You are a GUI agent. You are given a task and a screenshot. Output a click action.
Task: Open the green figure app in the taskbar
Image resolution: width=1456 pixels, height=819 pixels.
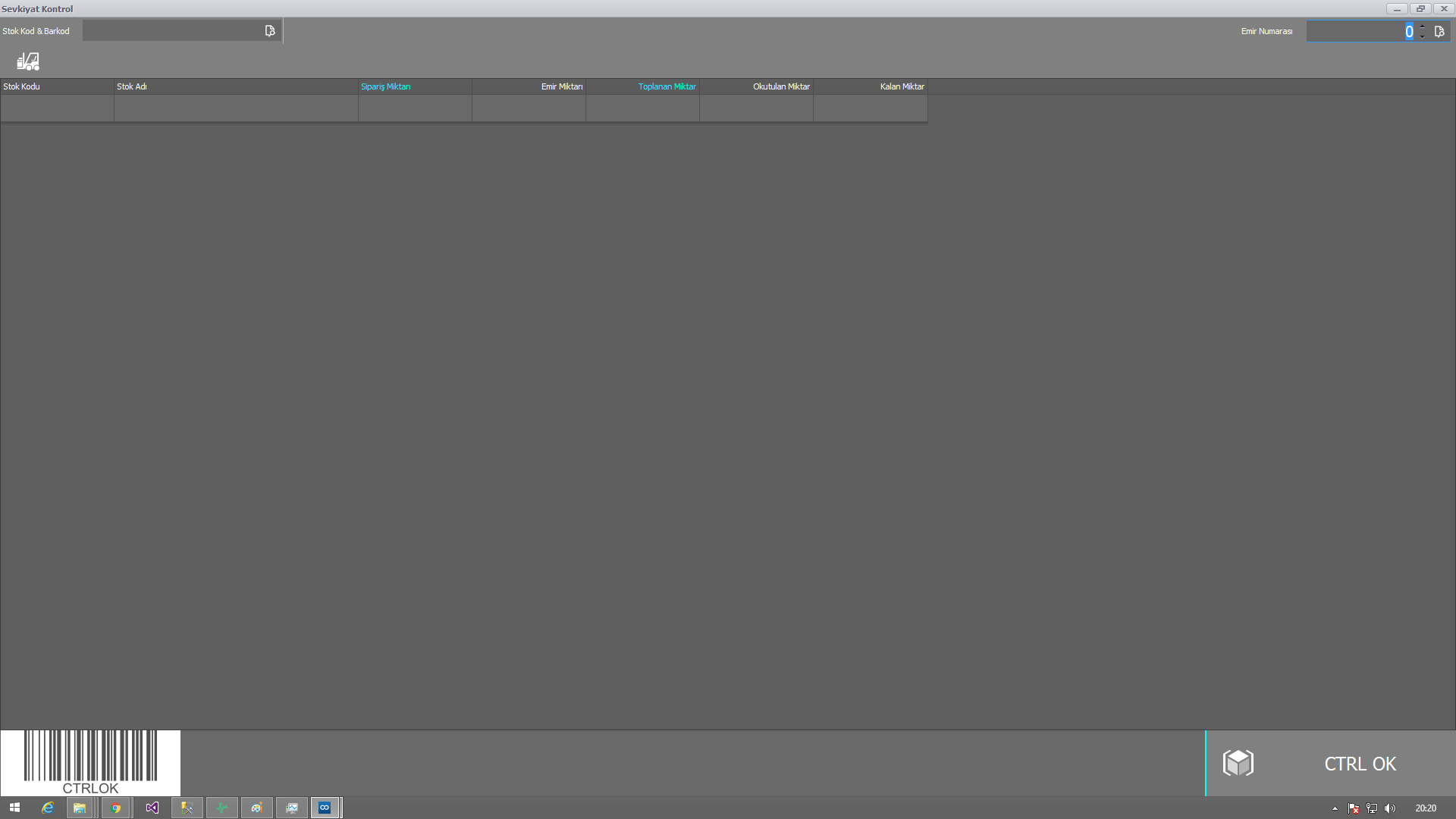point(221,808)
